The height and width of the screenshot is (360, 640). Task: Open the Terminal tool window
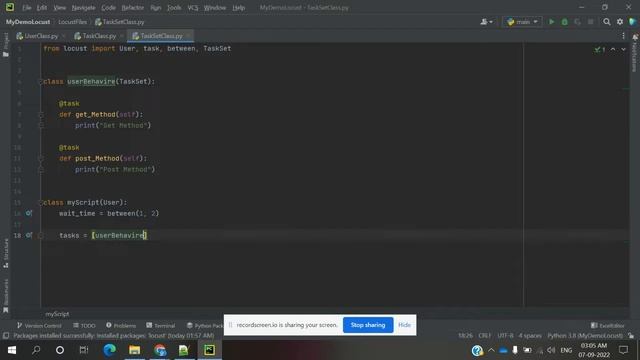click(160, 325)
